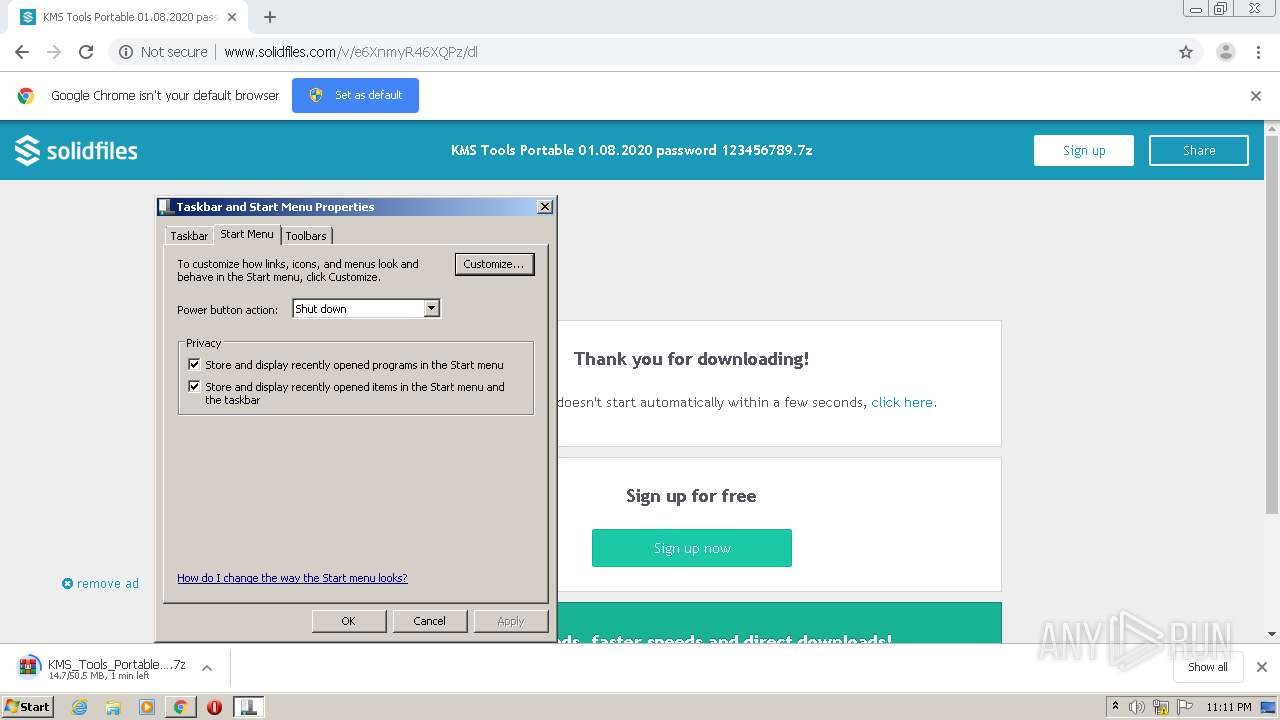Viewport: 1280px width, 720px height.
Task: Expand the KMS_Tools_Portable download options chevron
Action: coord(207,668)
